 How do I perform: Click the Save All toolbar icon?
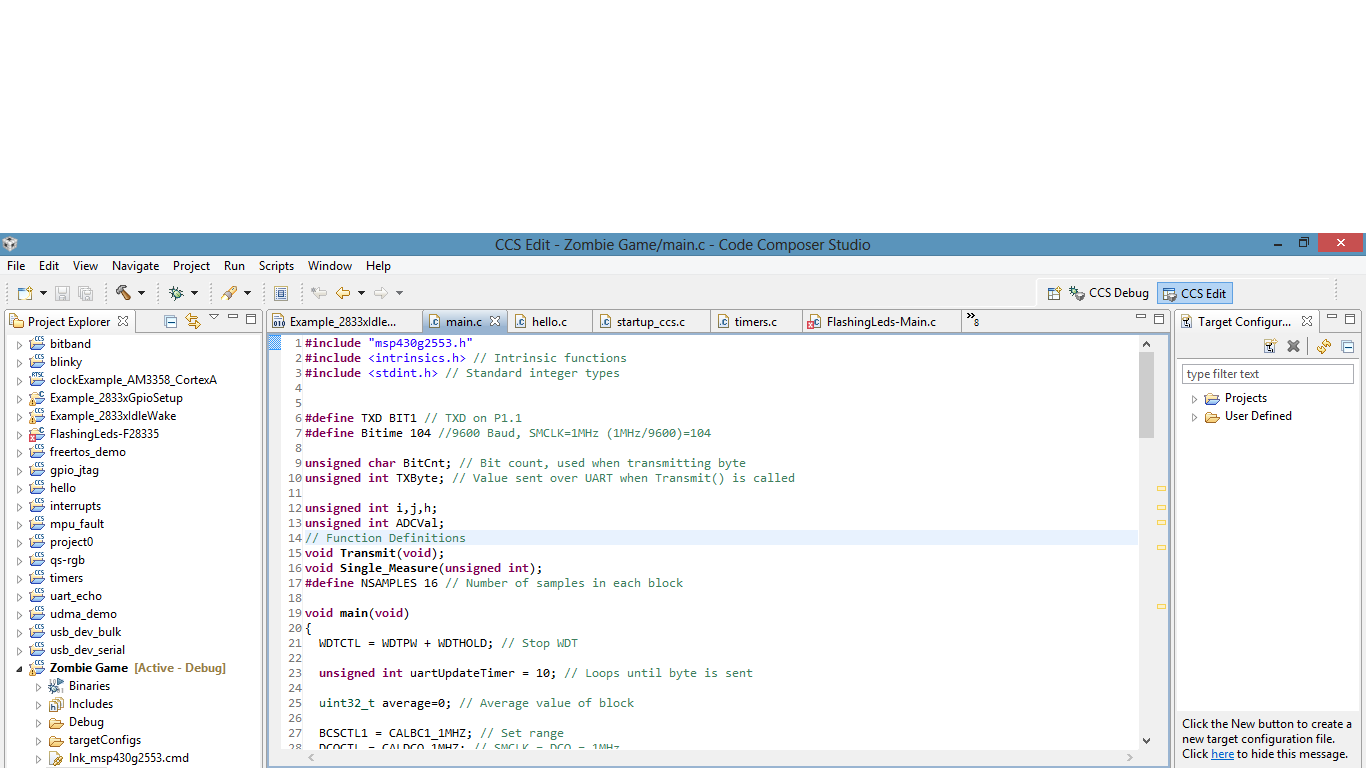[86, 293]
